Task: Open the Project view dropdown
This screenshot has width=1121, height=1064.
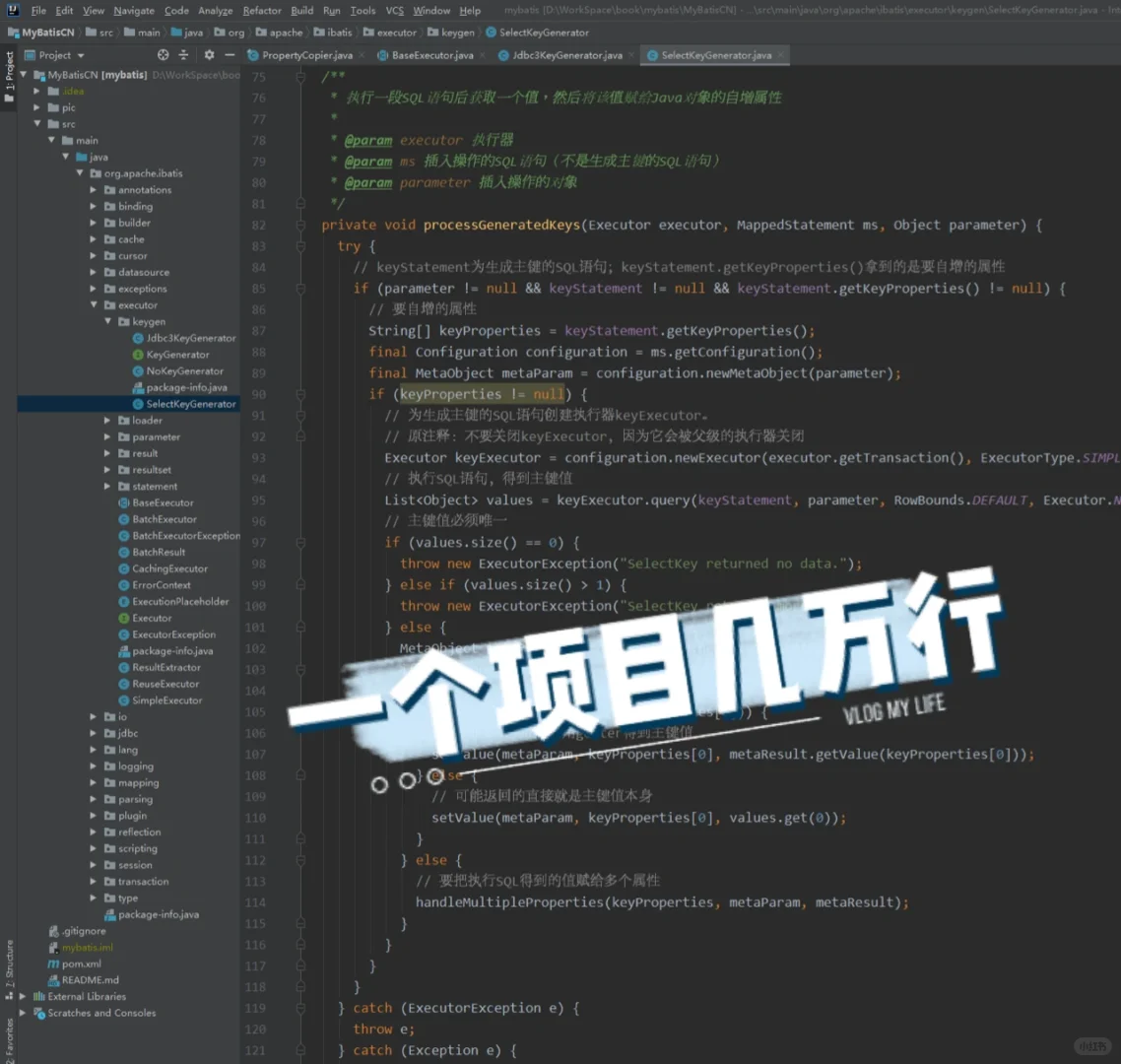Action: pyautogui.click(x=54, y=55)
